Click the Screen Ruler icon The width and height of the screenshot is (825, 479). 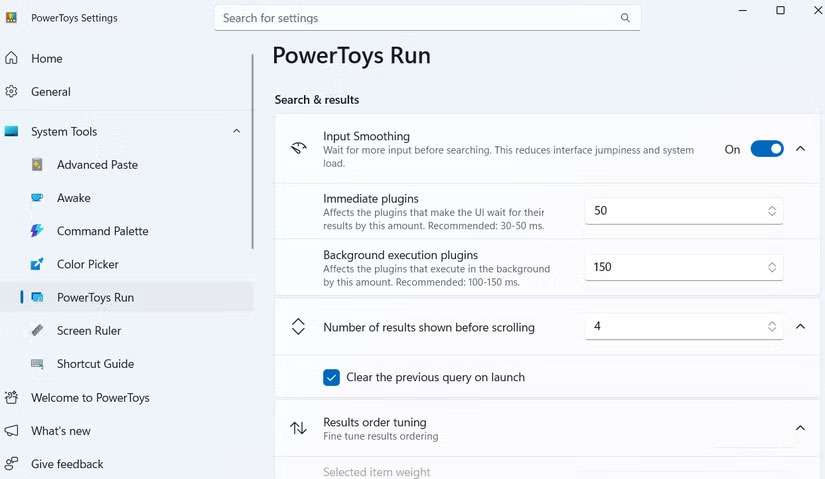pyautogui.click(x=37, y=331)
